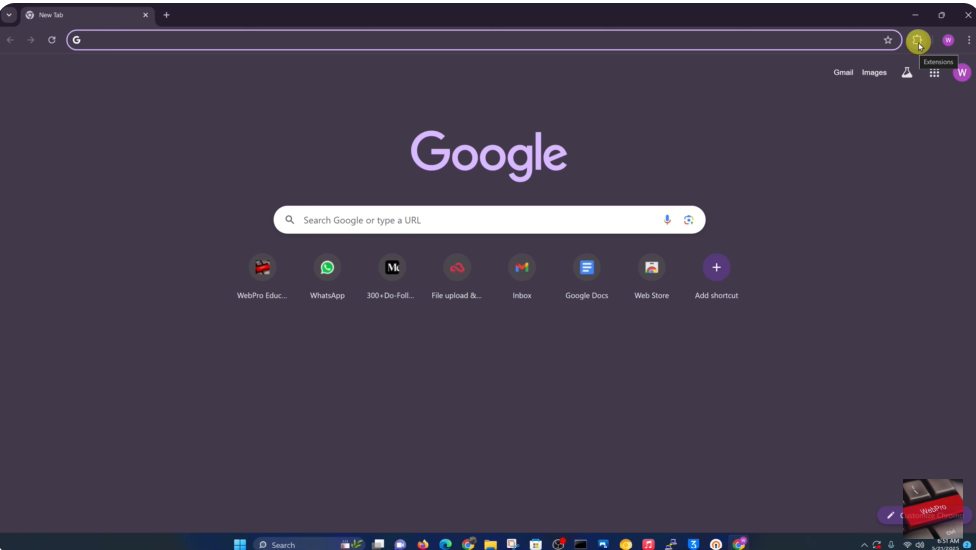
Task: Open a new tab with the plus button
Action: [x=166, y=15]
